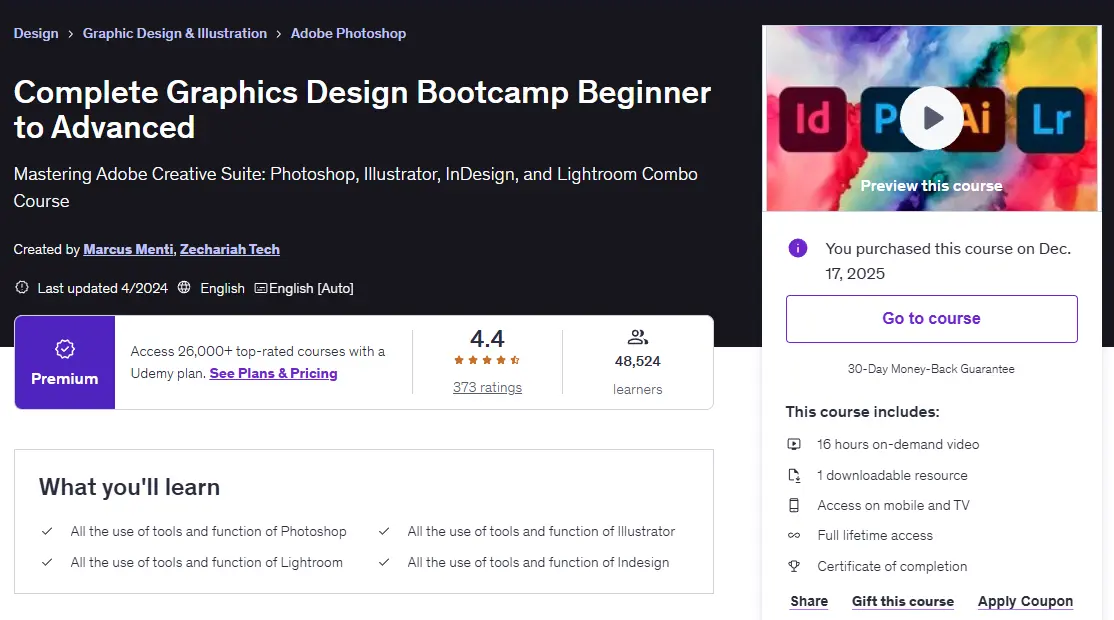
Task: Click Apply Coupon
Action: 1025,601
